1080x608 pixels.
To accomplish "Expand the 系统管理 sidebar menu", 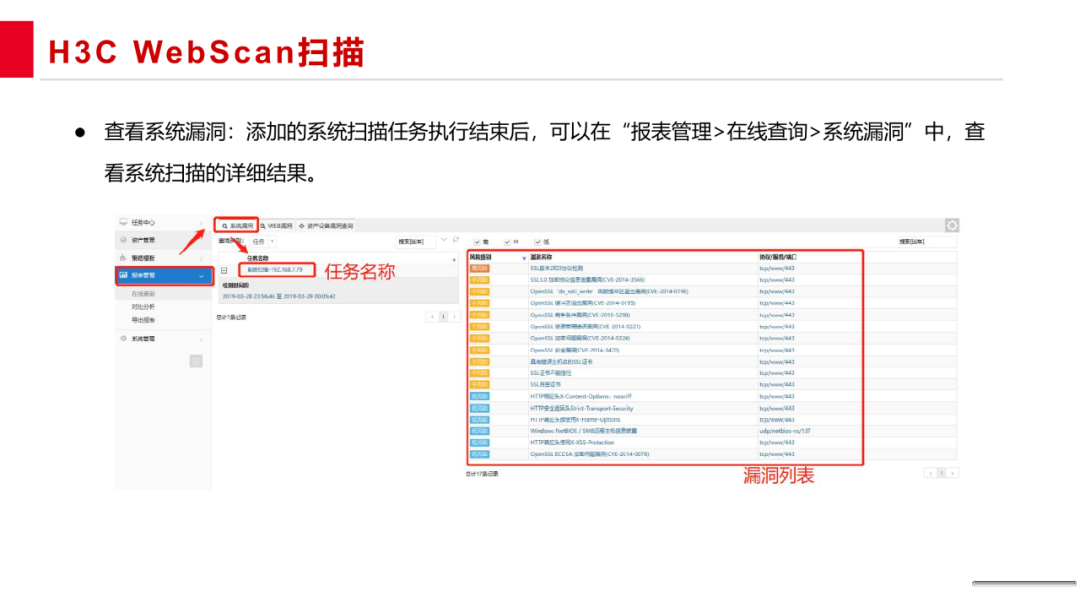I will [201, 339].
